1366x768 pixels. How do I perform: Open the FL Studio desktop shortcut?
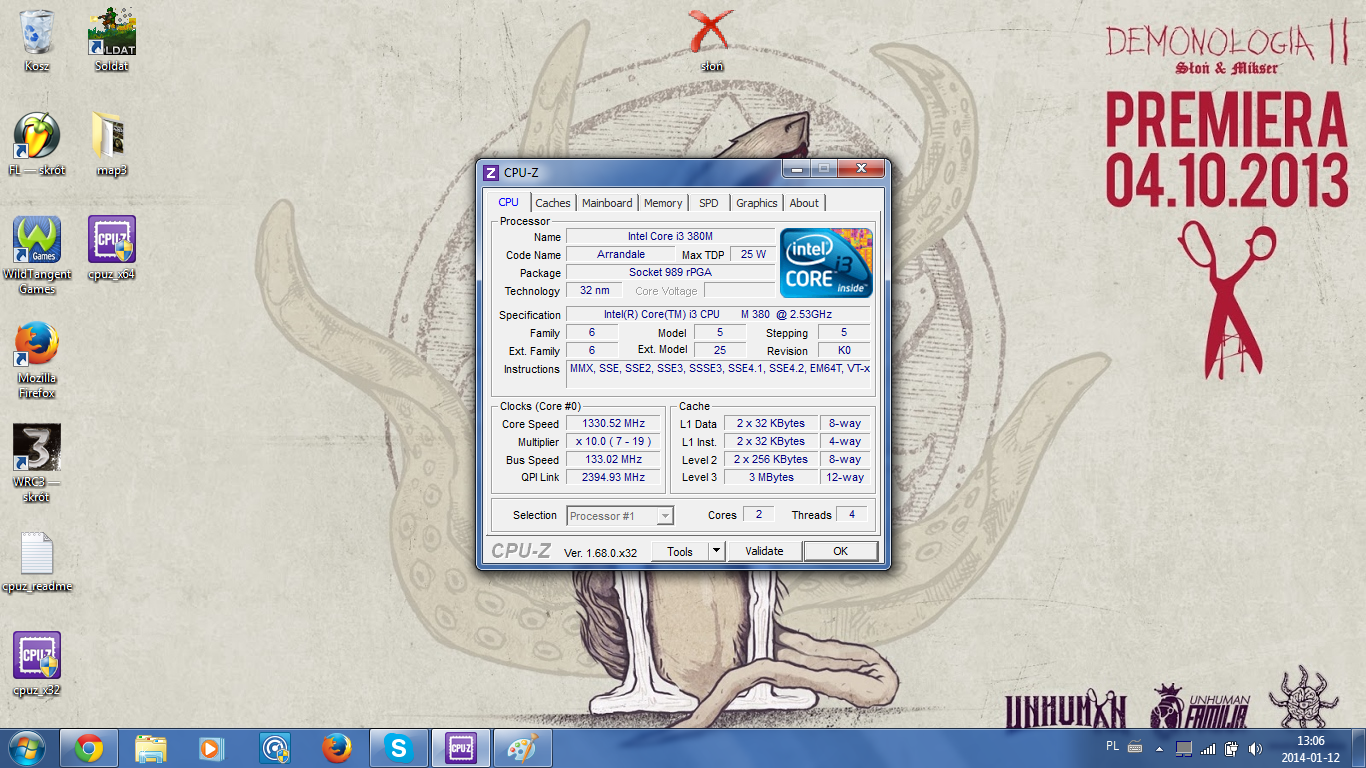coord(36,137)
